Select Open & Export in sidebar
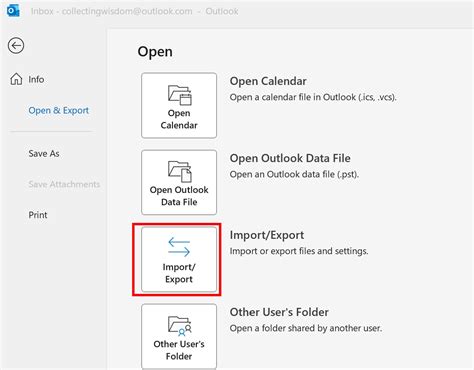Image resolution: width=474 pixels, height=370 pixels. click(59, 110)
